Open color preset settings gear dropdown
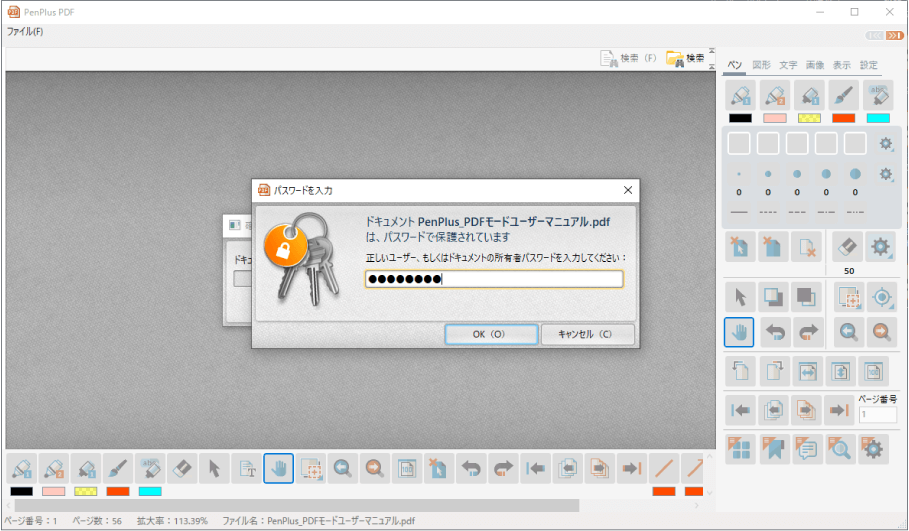 pos(886,143)
